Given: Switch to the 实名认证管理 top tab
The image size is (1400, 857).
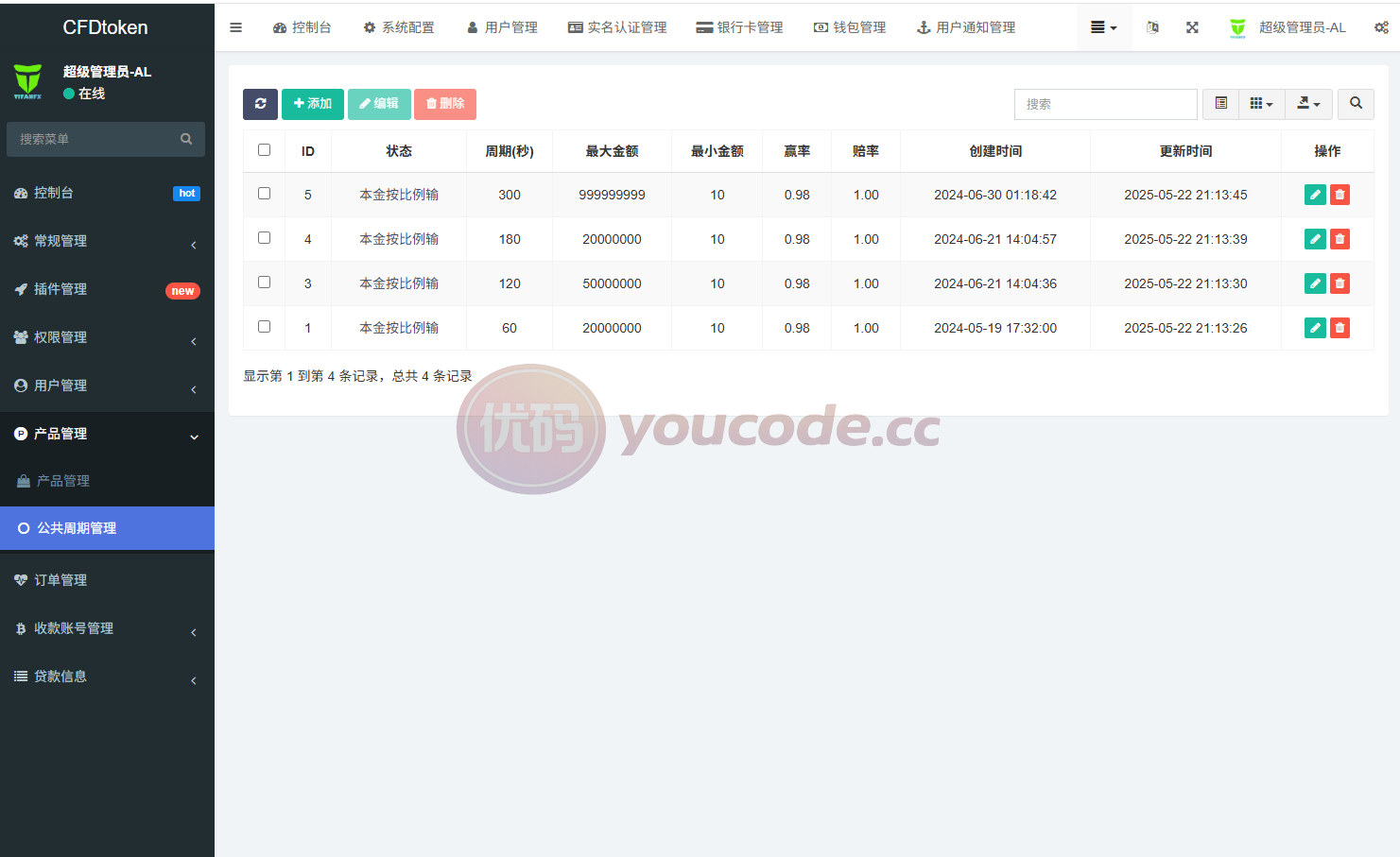Looking at the screenshot, I should tap(617, 27).
